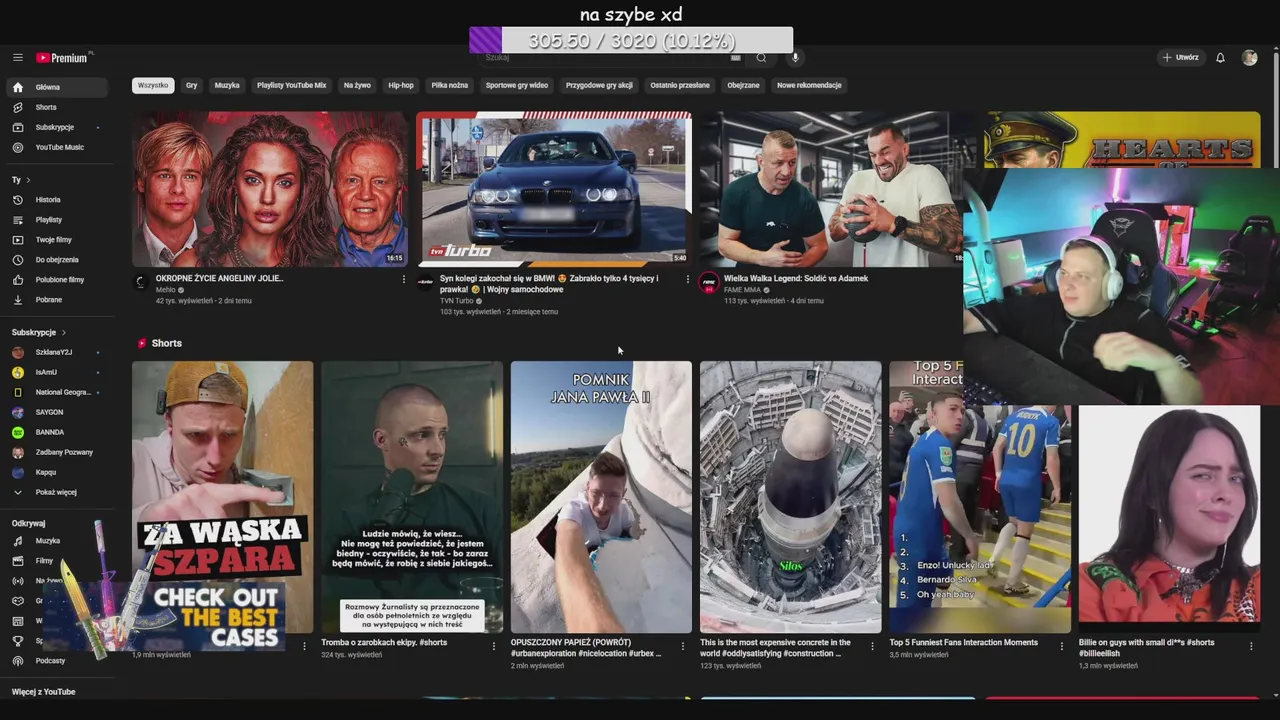Select Przygodowe gry akcji chip

(599, 85)
